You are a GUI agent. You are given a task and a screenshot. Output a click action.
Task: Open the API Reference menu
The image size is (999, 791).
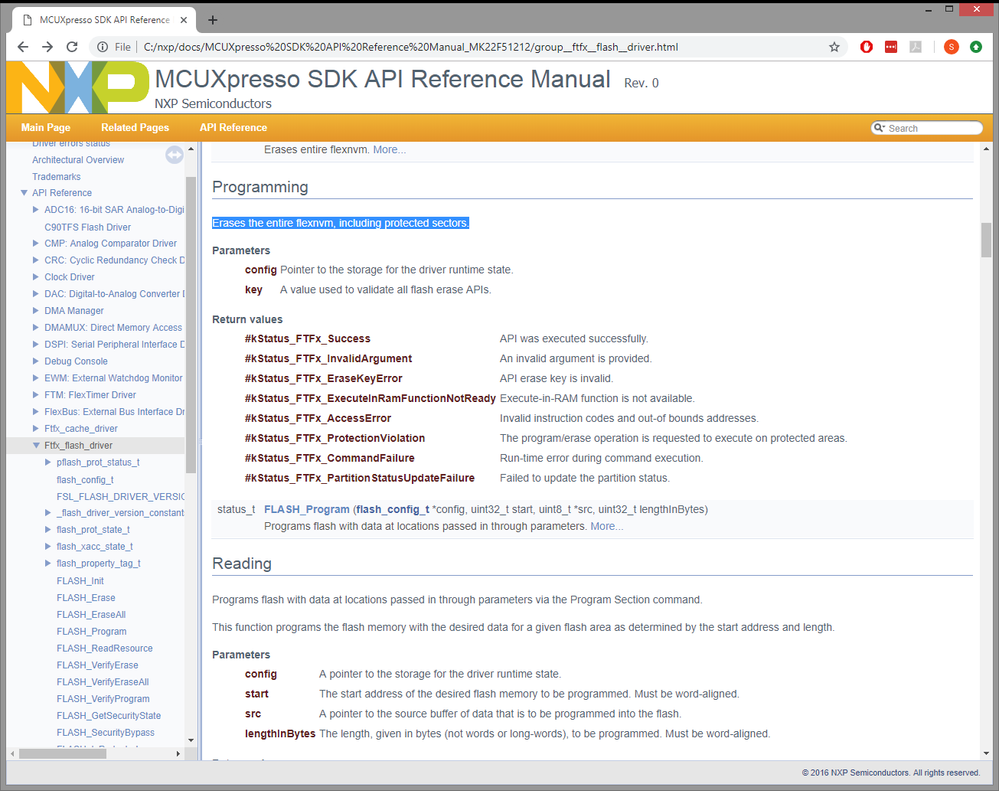click(233, 127)
